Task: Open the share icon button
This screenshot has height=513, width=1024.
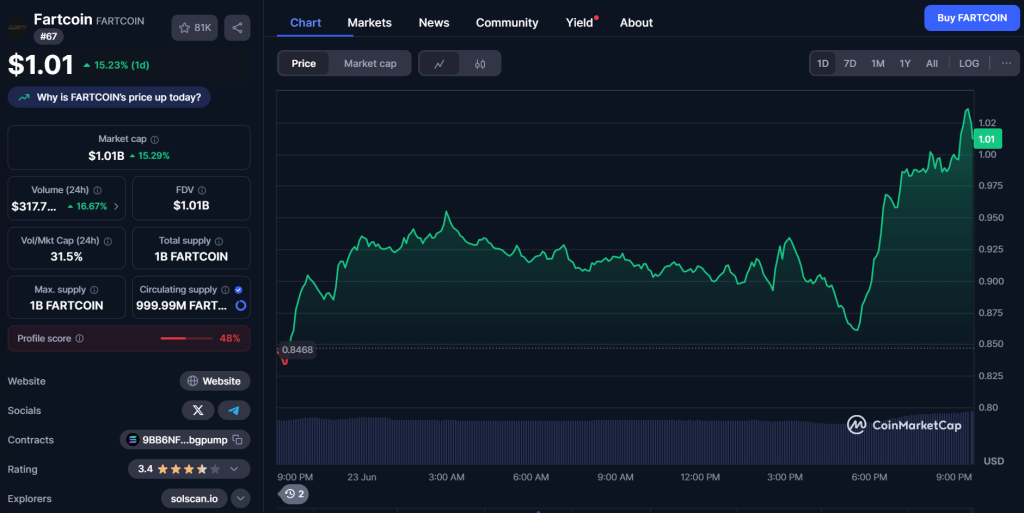Action: click(237, 28)
